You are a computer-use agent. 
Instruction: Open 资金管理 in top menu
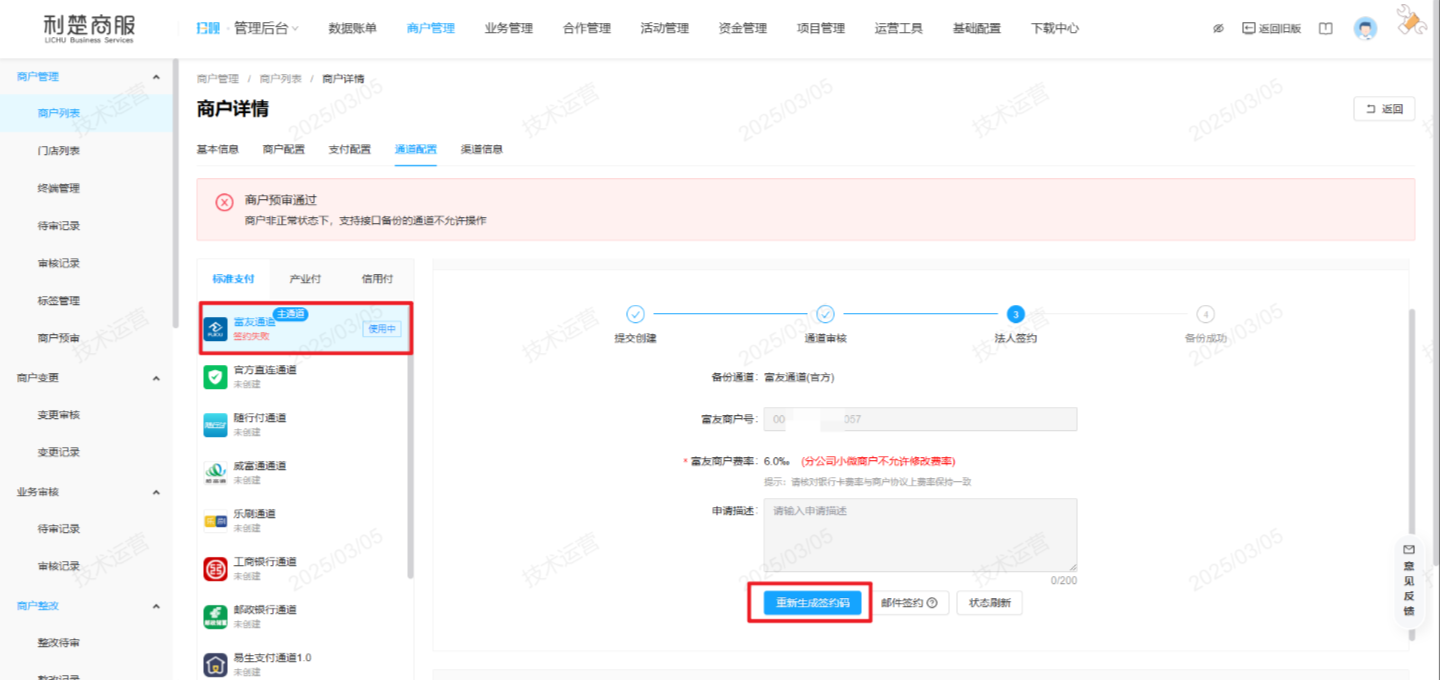tap(743, 29)
